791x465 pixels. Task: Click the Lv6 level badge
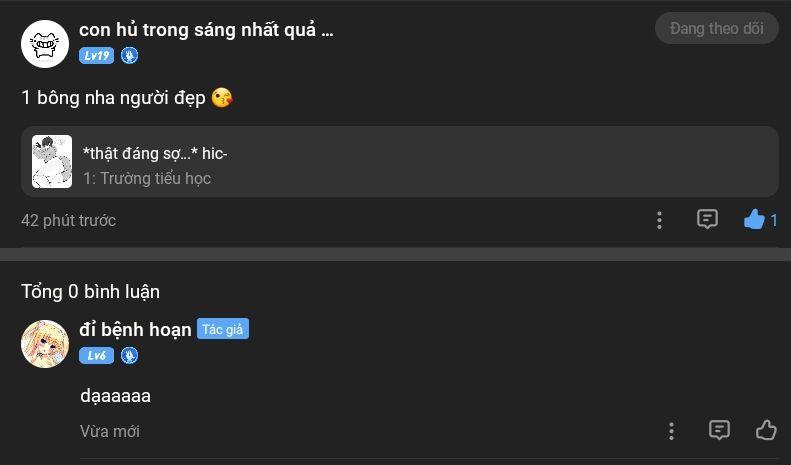tap(96, 356)
